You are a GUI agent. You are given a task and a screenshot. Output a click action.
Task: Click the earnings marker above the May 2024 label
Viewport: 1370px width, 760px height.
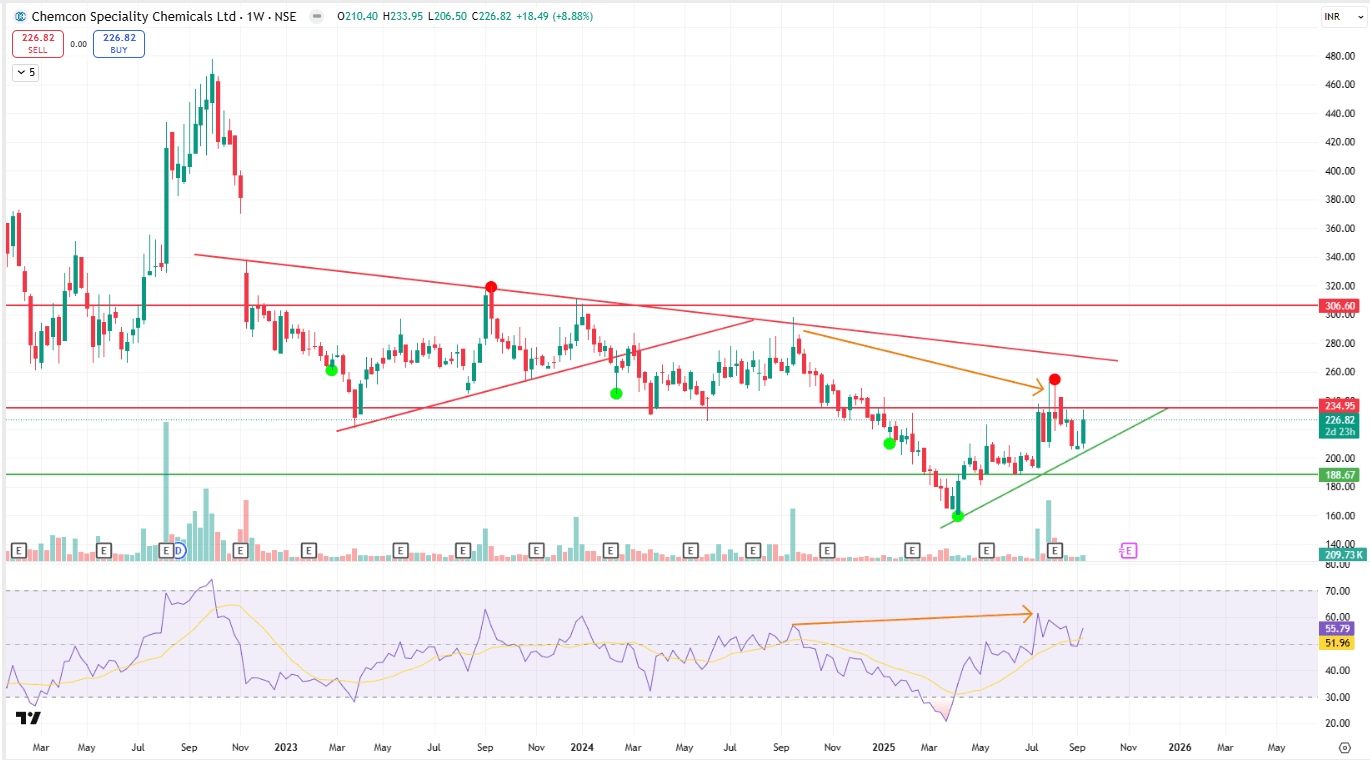pyautogui.click(x=690, y=550)
